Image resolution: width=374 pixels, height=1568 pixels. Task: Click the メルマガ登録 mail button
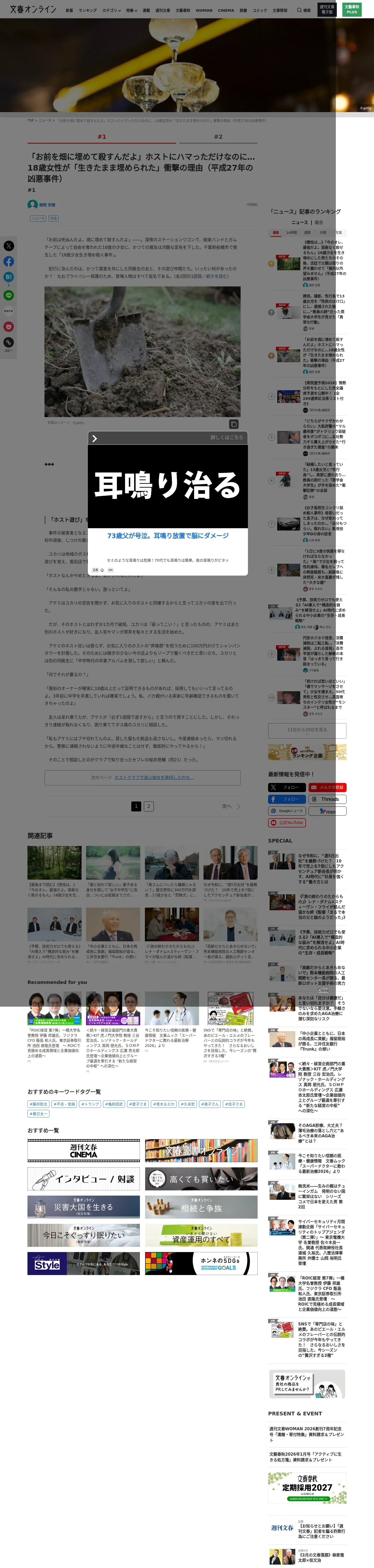click(x=327, y=787)
